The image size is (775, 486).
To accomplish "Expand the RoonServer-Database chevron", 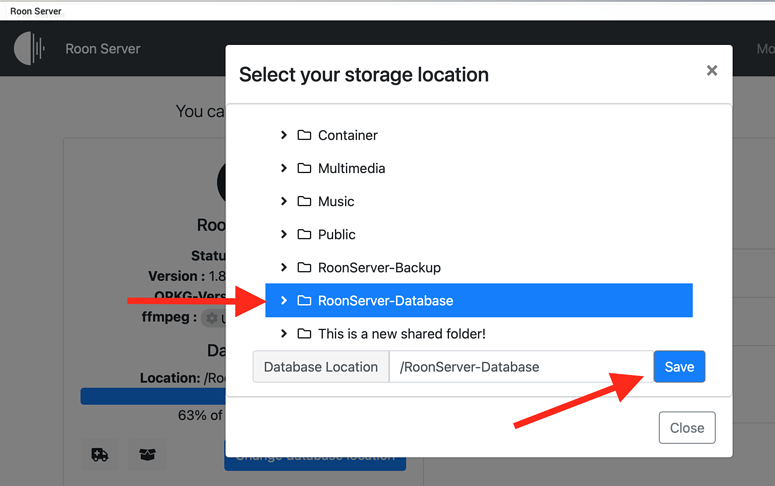I will (284, 301).
